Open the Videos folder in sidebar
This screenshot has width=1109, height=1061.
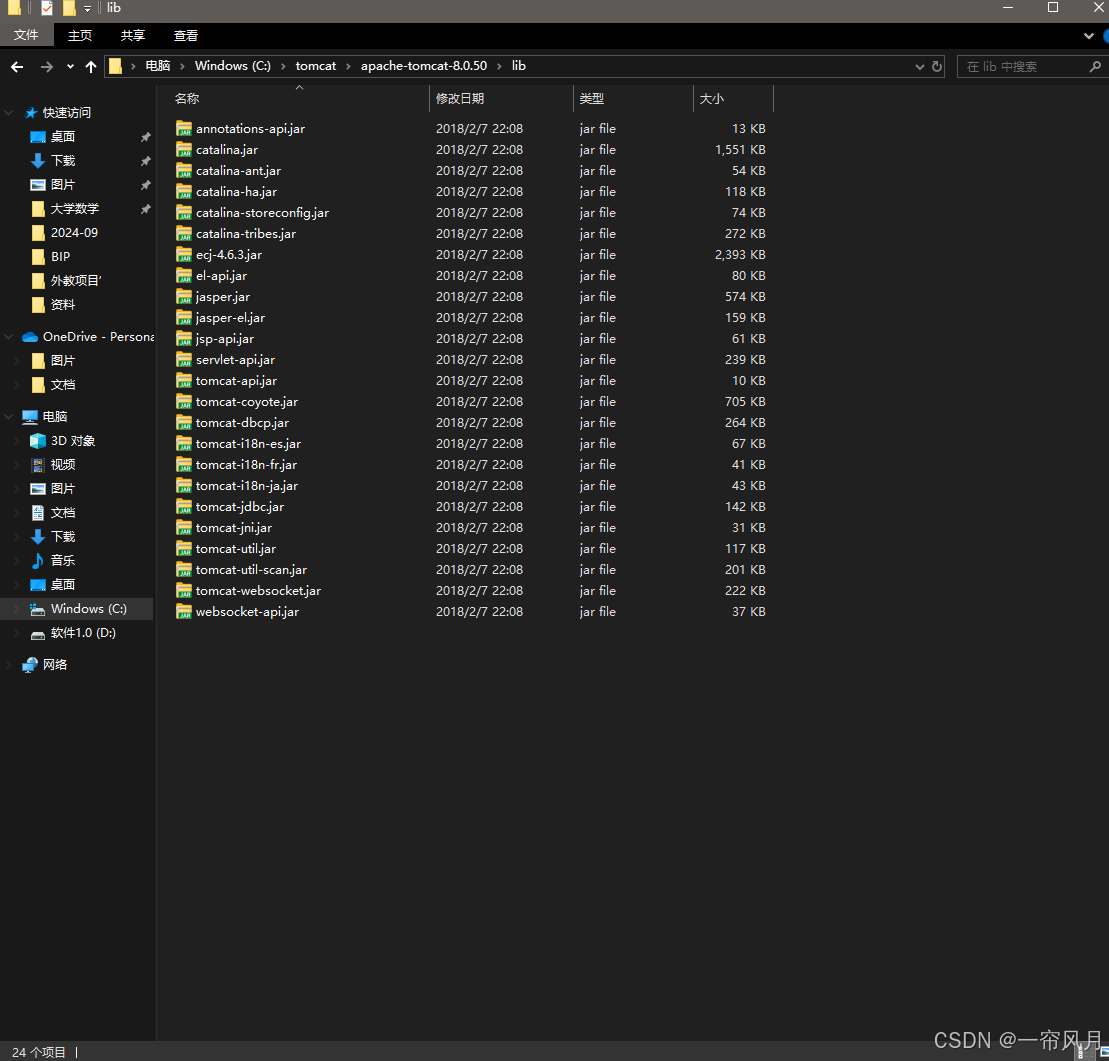pos(62,465)
